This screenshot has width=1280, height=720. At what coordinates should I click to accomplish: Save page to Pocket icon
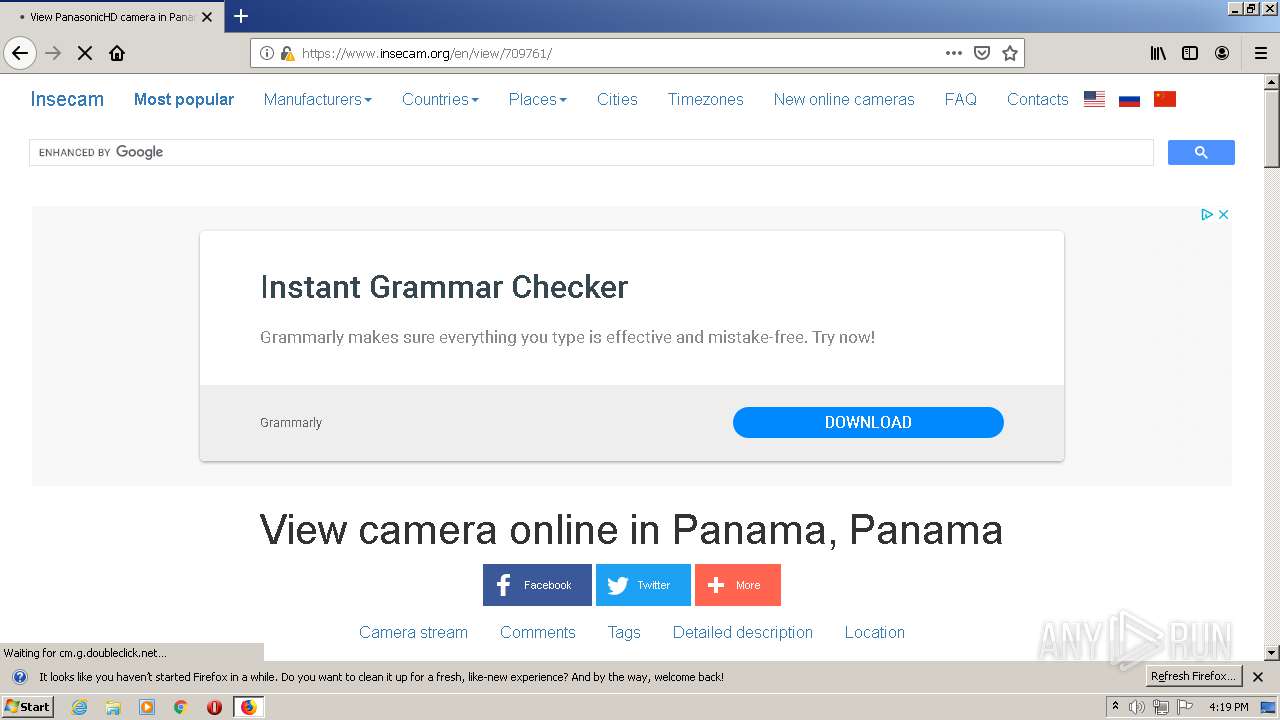coord(982,53)
